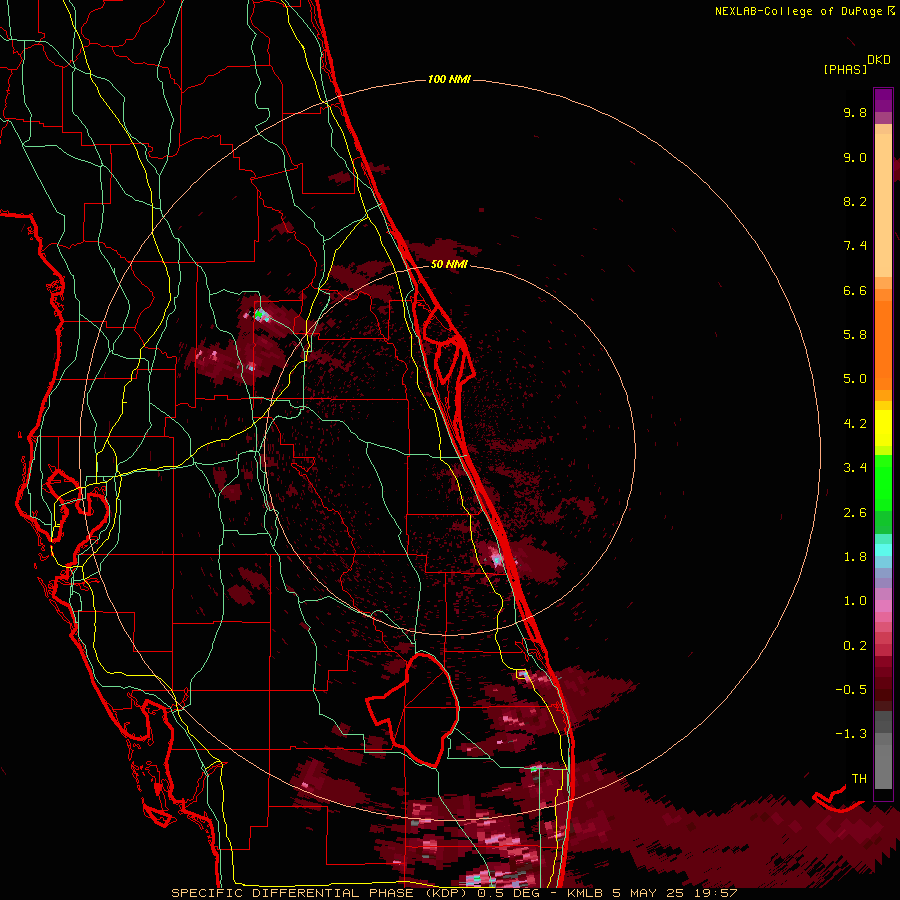Click the yellow segment of the color bar
This screenshot has height=900, width=900.
coord(883,427)
